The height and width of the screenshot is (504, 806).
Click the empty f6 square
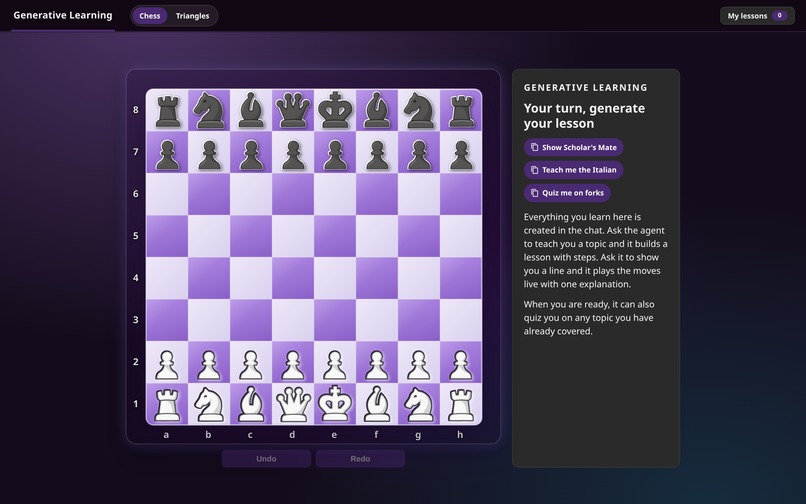377,194
